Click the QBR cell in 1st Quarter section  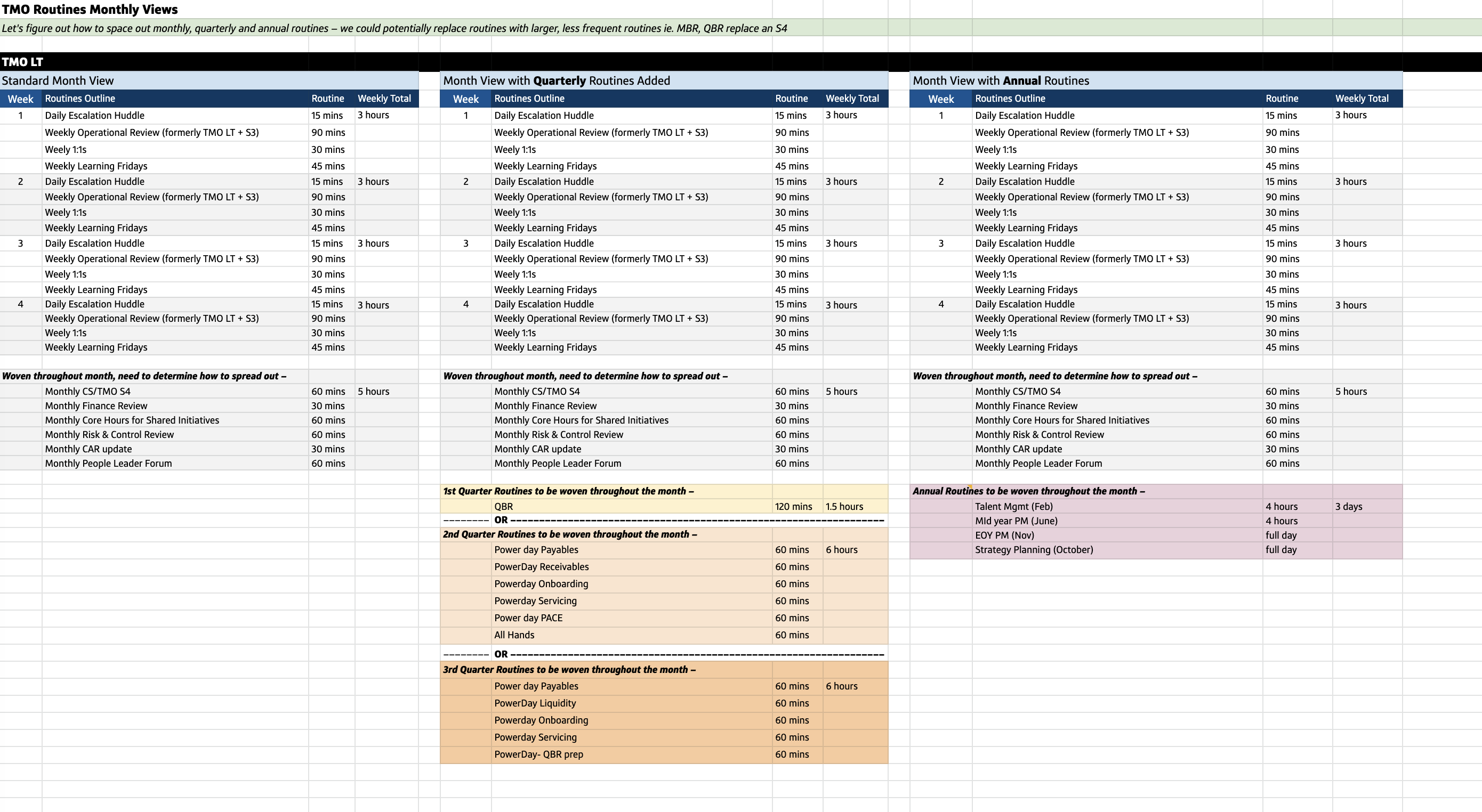[503, 506]
